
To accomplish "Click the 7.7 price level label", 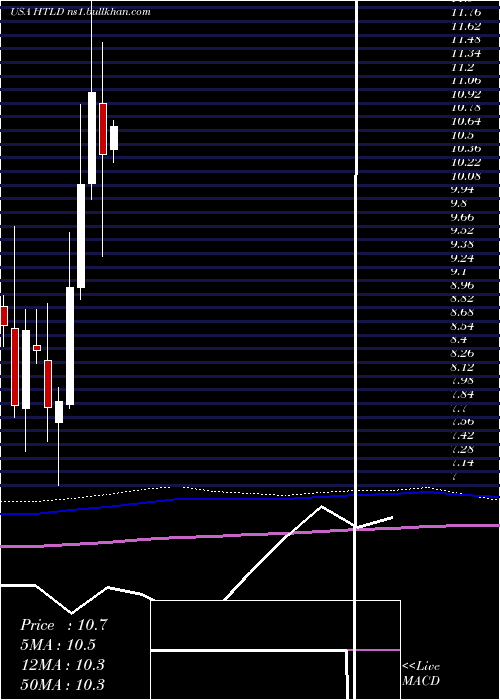I will (459, 408).
